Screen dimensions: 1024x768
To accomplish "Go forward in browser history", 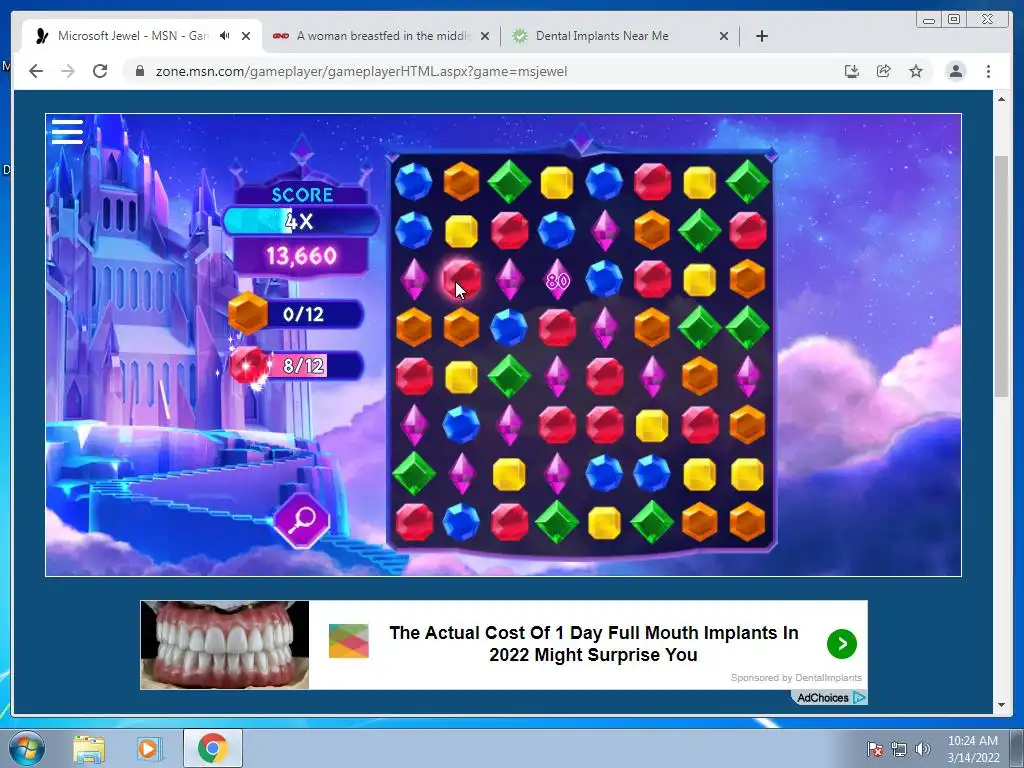I will click(x=68, y=71).
